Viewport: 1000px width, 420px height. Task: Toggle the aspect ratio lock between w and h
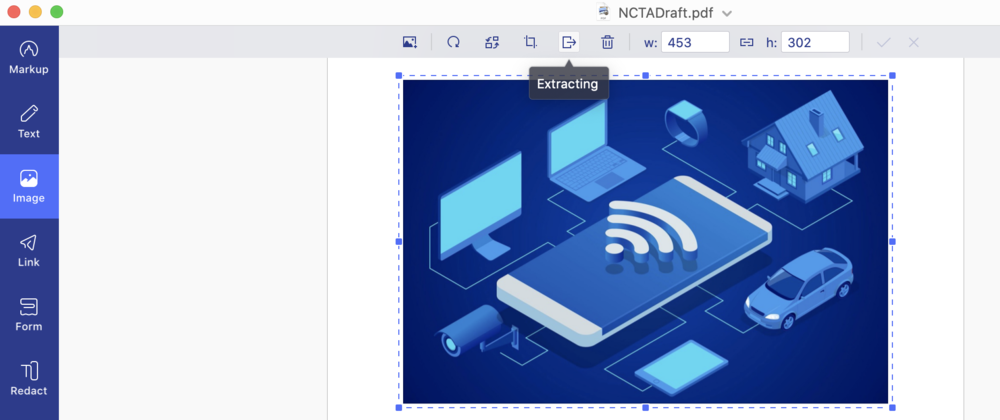746,42
